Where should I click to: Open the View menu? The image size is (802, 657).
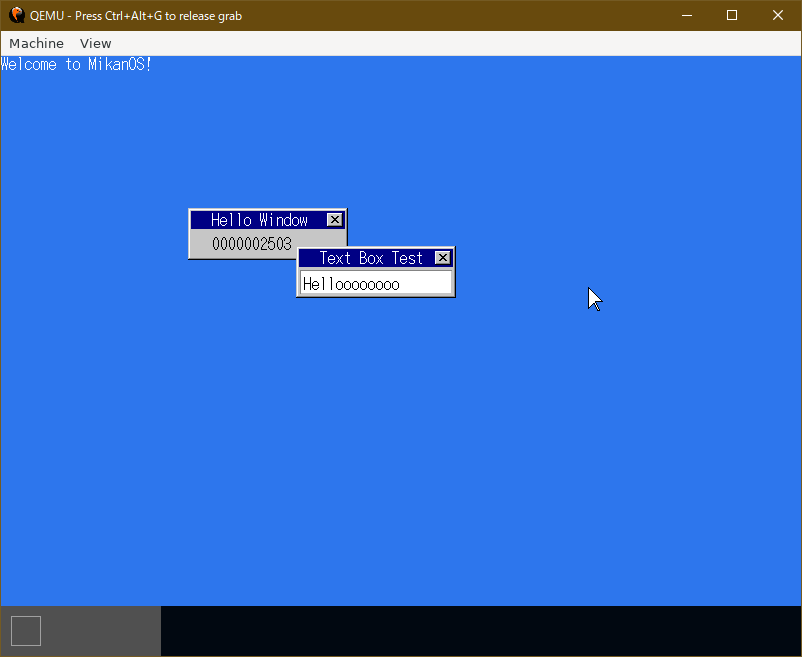pyautogui.click(x=96, y=43)
